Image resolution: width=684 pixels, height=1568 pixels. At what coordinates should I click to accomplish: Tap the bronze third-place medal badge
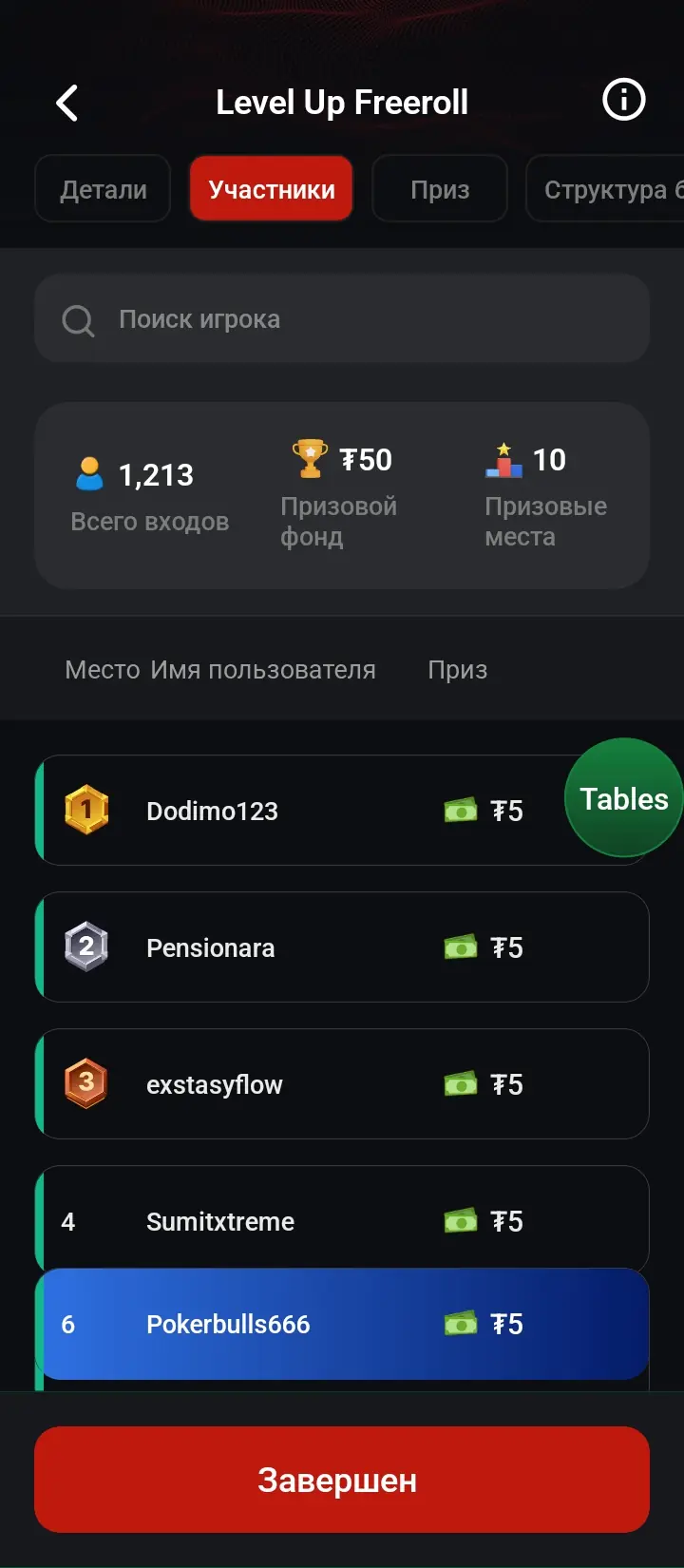[86, 1083]
